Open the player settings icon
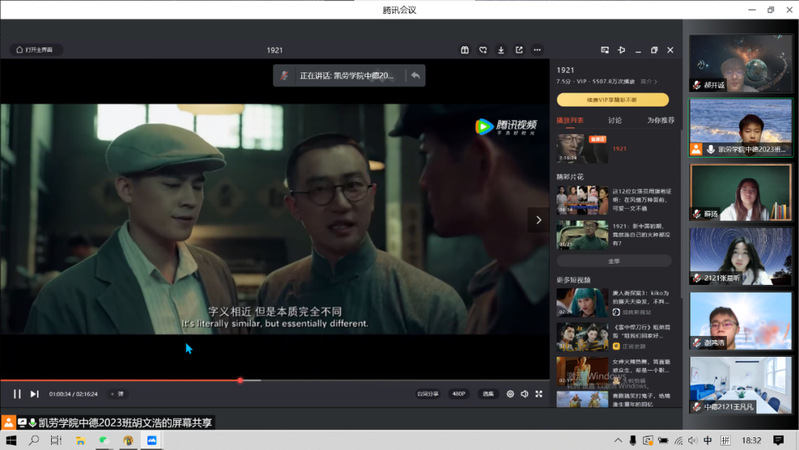Image resolution: width=799 pixels, height=450 pixels. (x=510, y=394)
